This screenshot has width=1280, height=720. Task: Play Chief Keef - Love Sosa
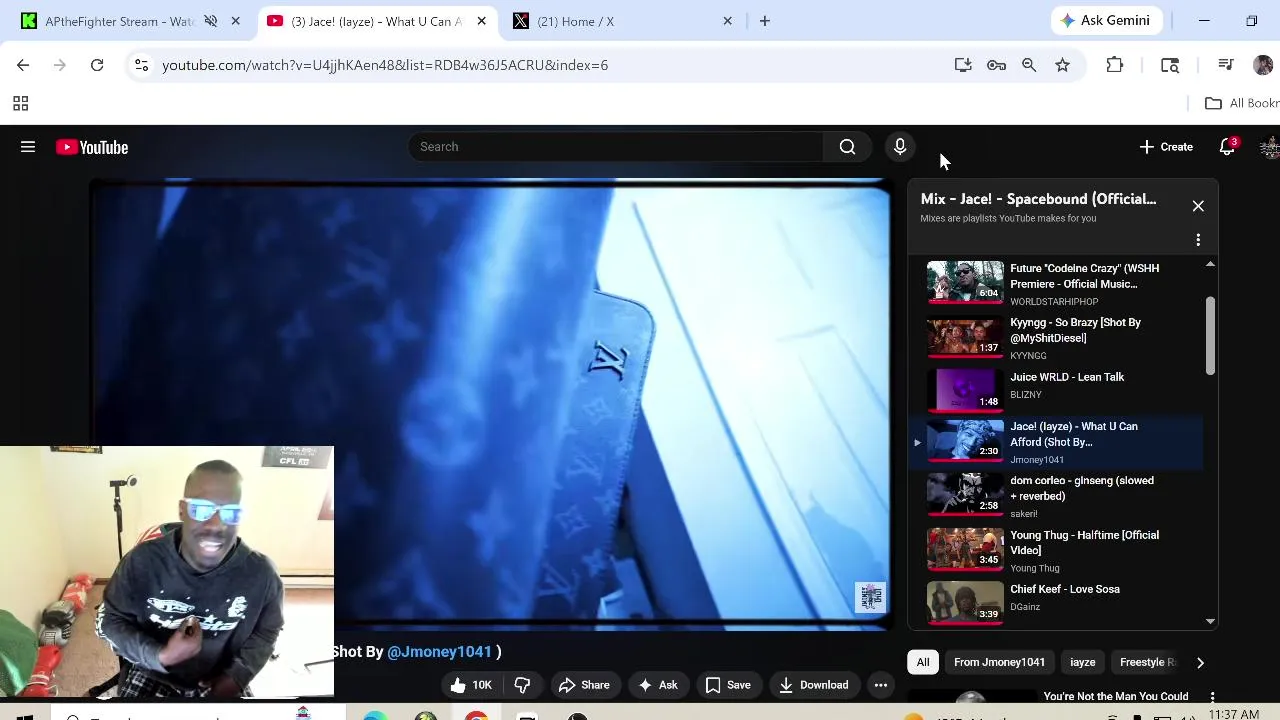pyautogui.click(x=1055, y=601)
